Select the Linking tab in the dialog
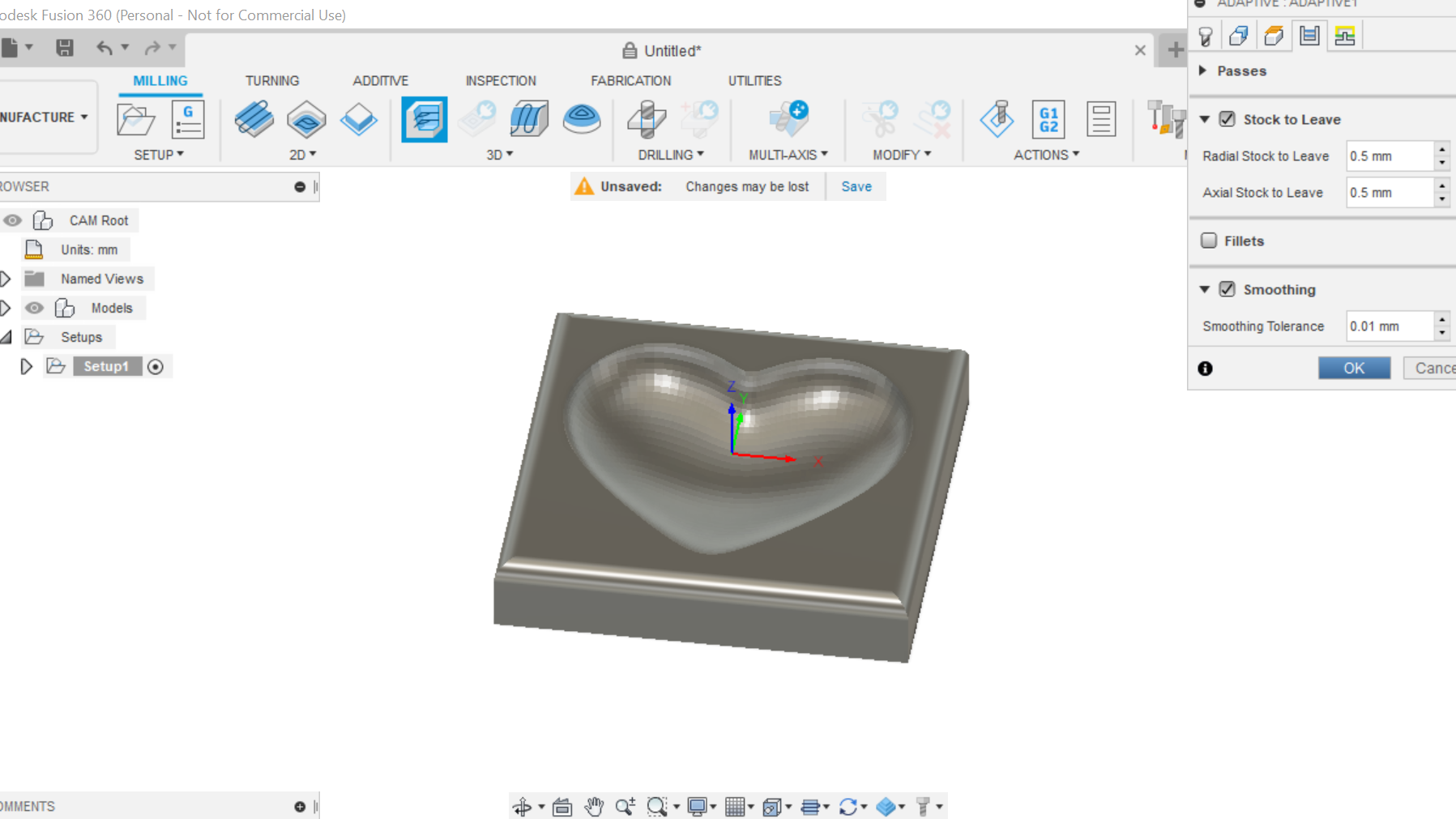Viewport: 1456px width, 819px height. (1344, 35)
